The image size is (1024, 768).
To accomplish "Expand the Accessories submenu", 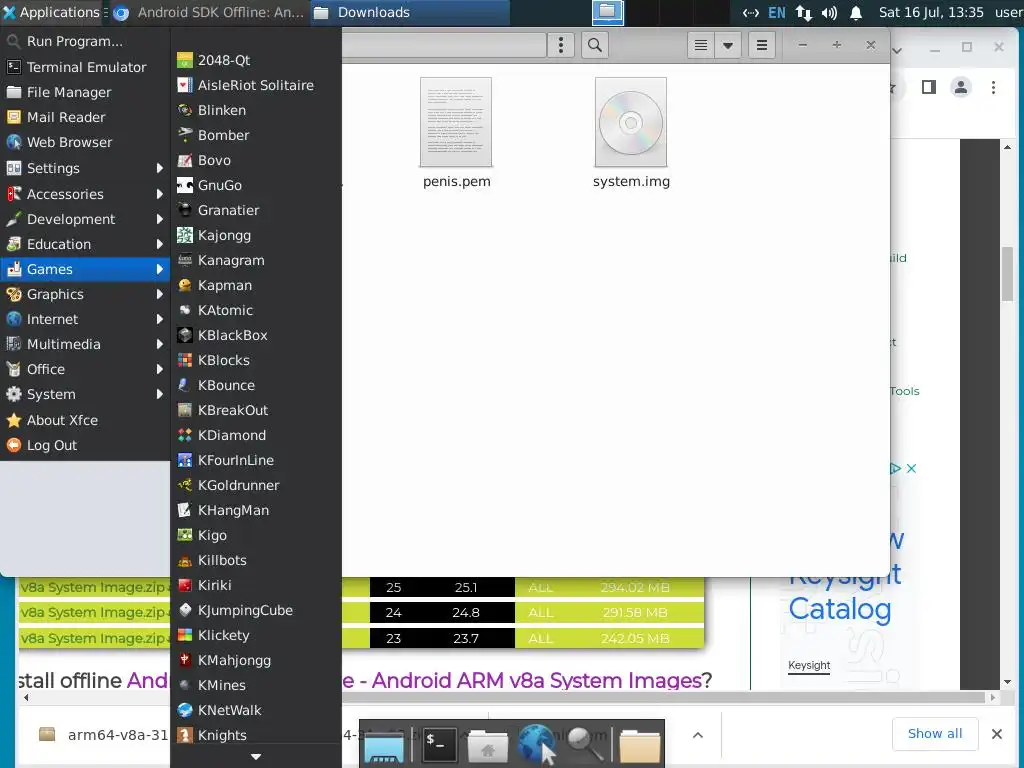I will (x=85, y=194).
